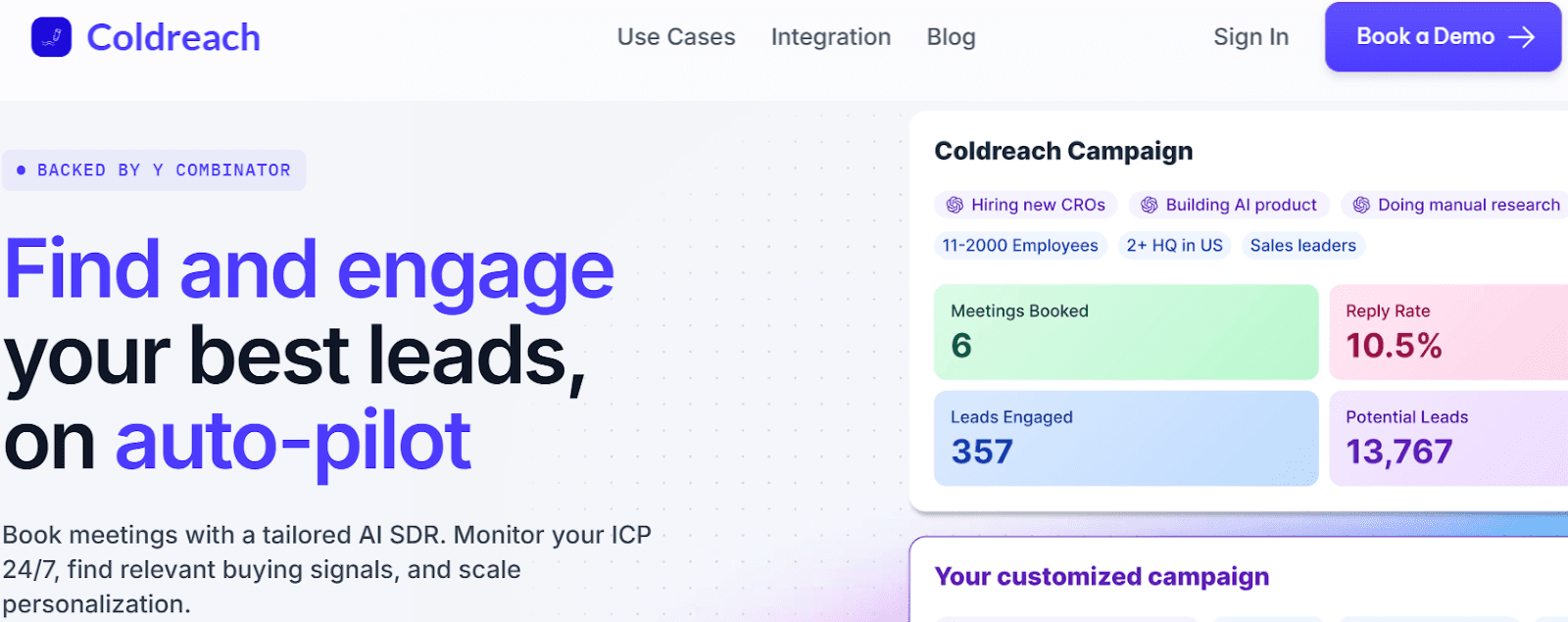The height and width of the screenshot is (622, 1568).
Task: Click the arrow icon inside Book a Demo
Action: (x=1521, y=37)
